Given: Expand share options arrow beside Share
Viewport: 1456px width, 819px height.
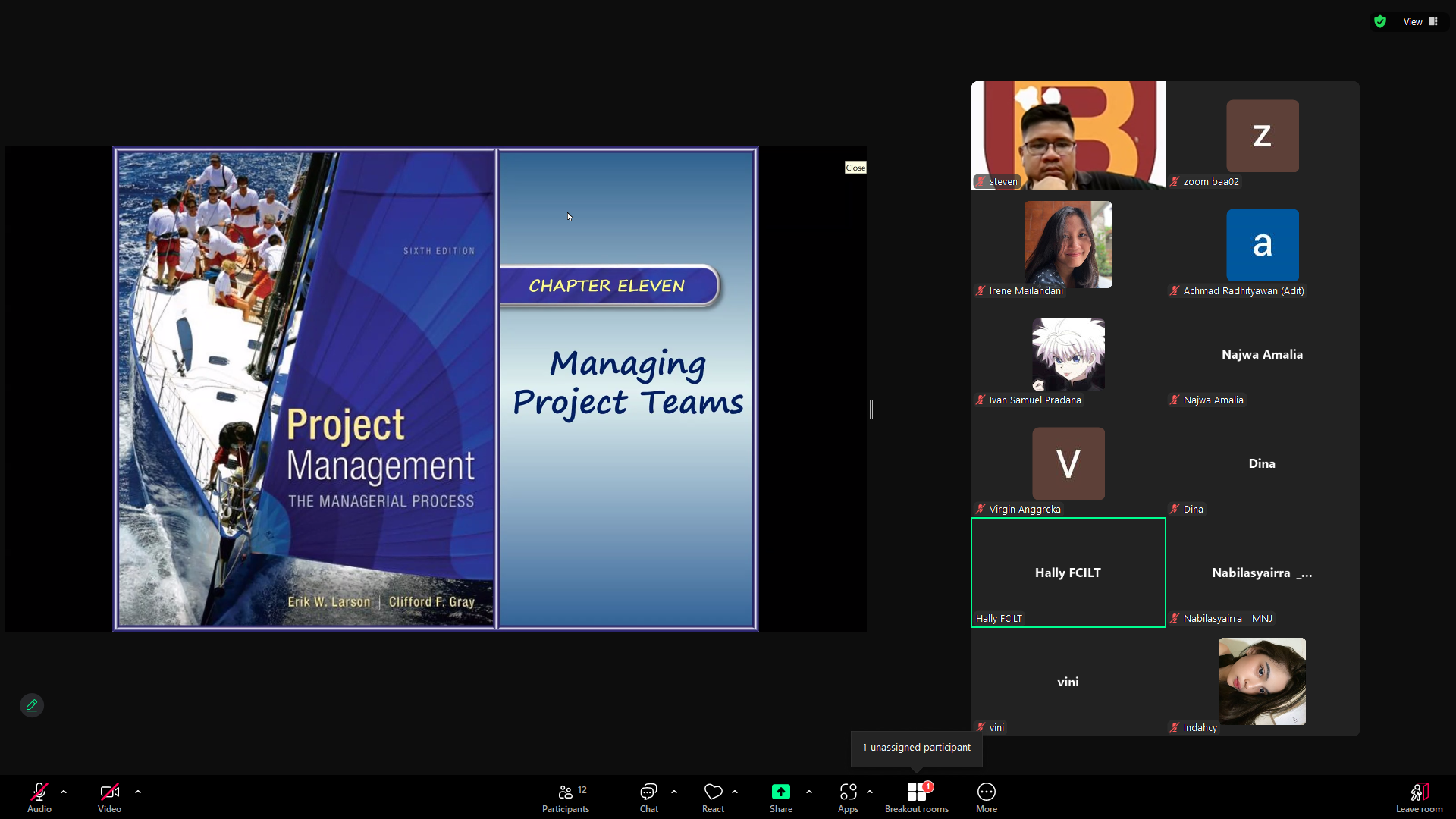Looking at the screenshot, I should [x=809, y=792].
